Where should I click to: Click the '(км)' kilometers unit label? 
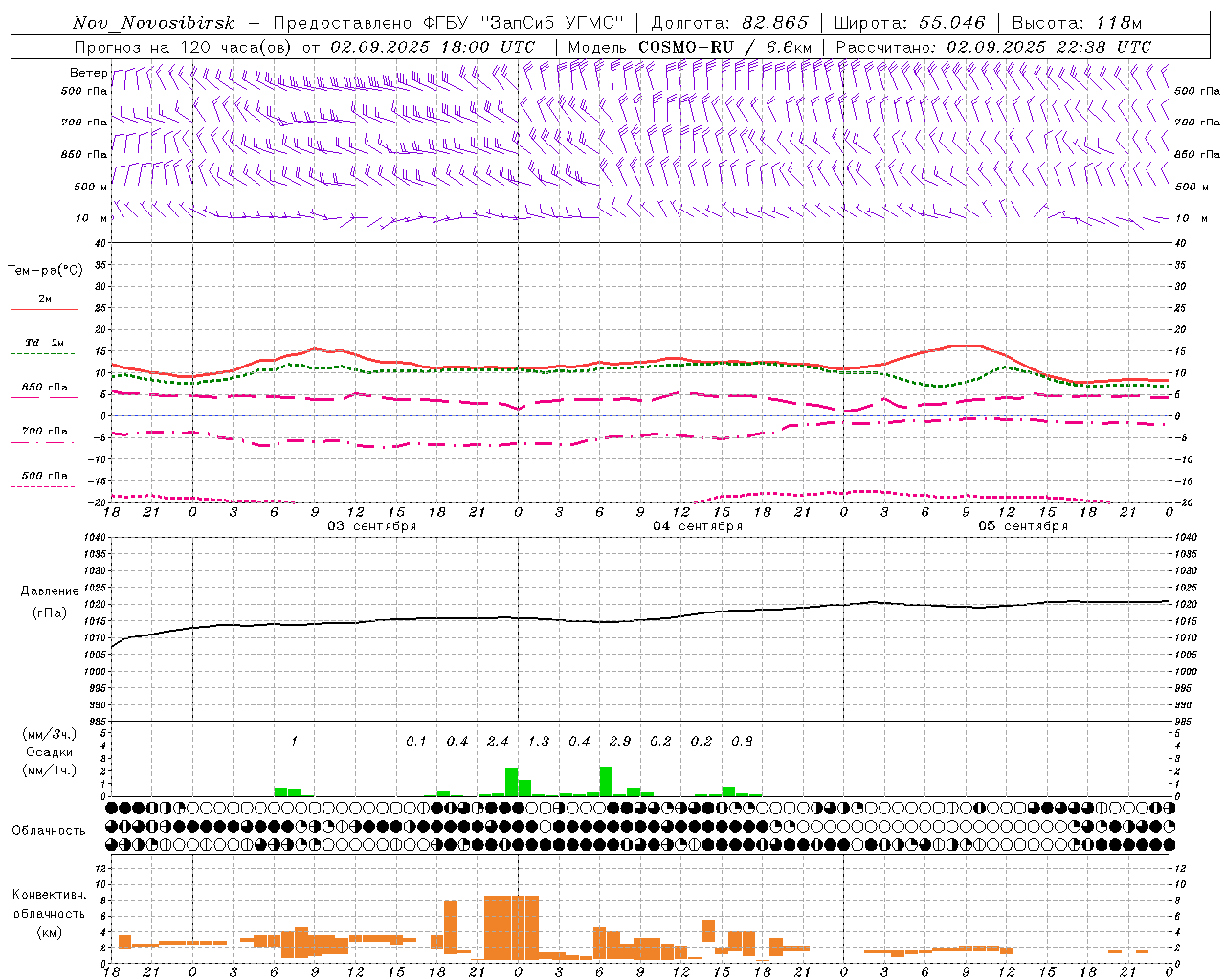pyautogui.click(x=49, y=932)
